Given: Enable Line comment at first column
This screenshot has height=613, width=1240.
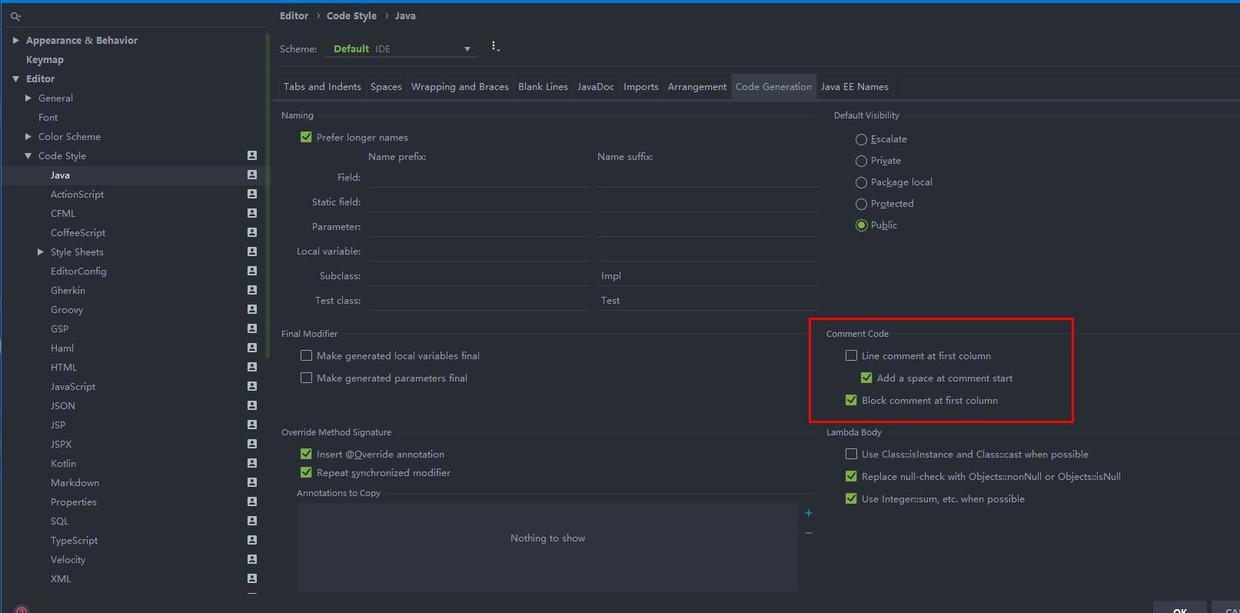Looking at the screenshot, I should [852, 356].
